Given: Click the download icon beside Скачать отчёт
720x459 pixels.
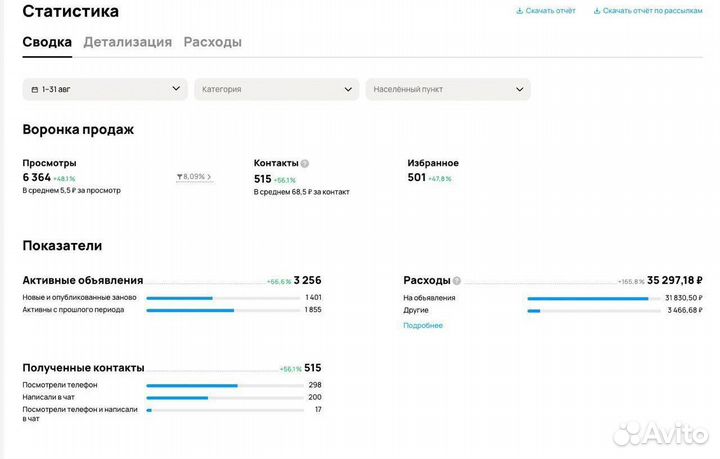Looking at the screenshot, I should click(x=519, y=11).
